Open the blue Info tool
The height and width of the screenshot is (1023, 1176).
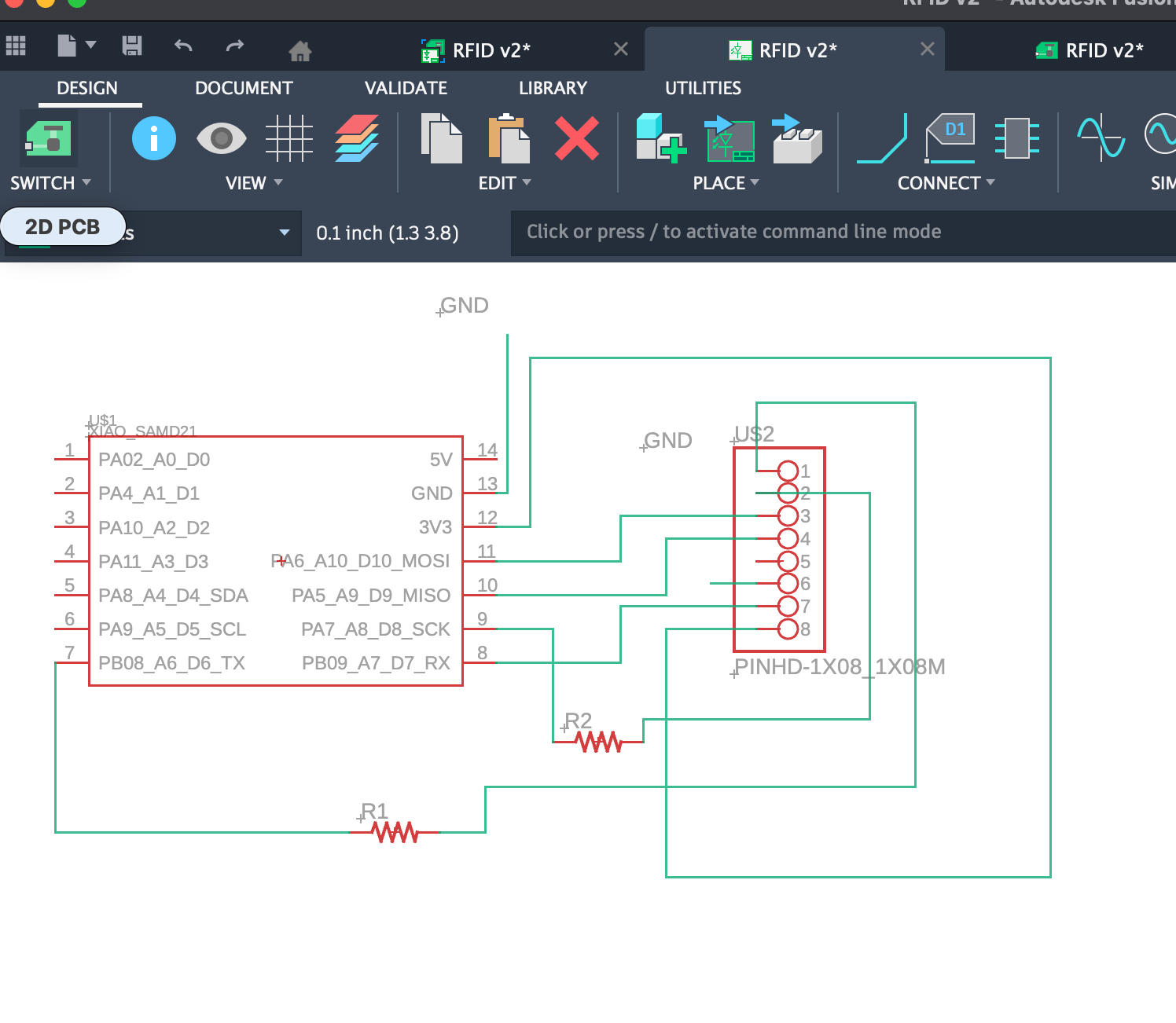(153, 139)
